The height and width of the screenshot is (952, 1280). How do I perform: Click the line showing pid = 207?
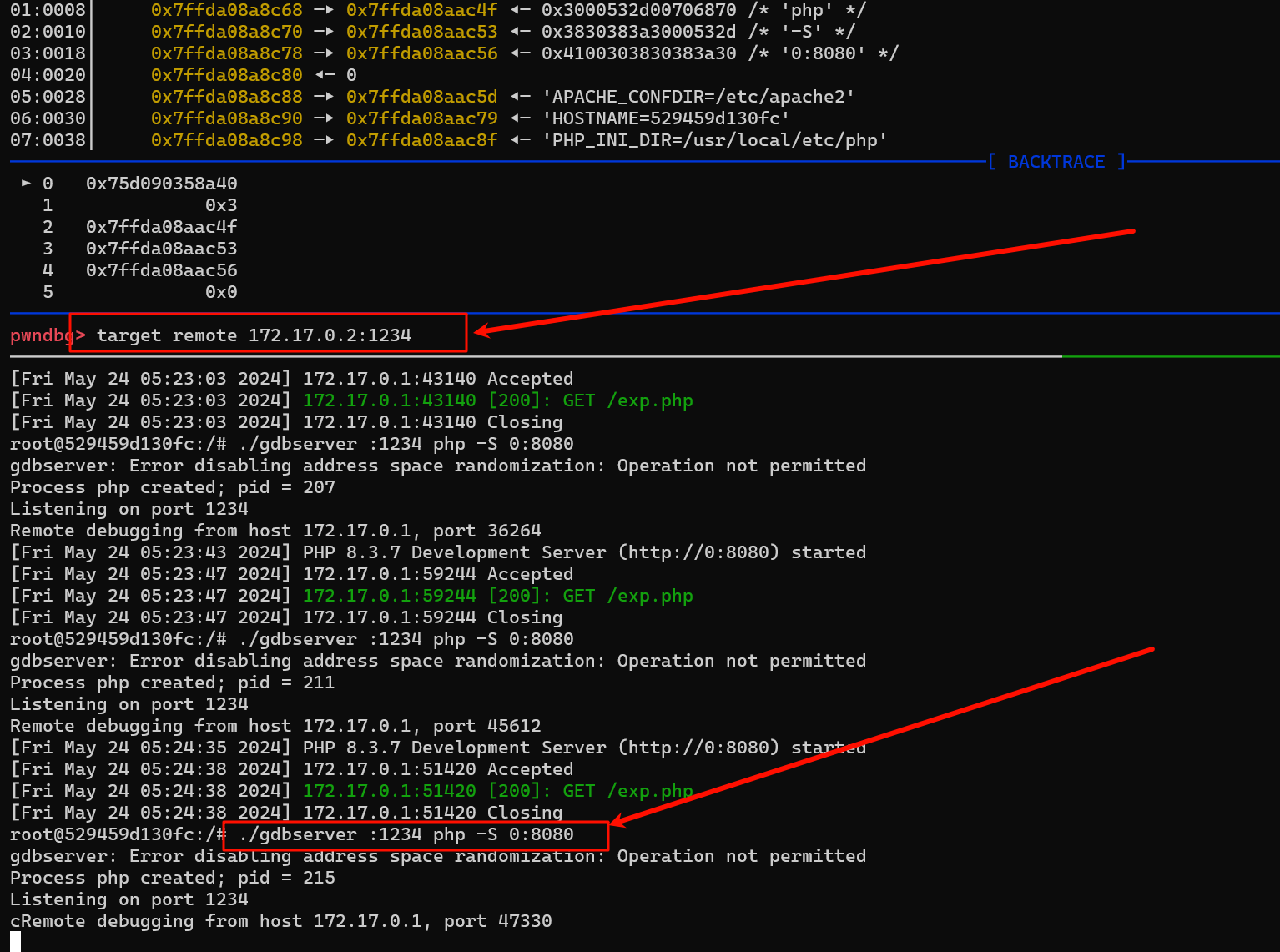click(x=172, y=487)
